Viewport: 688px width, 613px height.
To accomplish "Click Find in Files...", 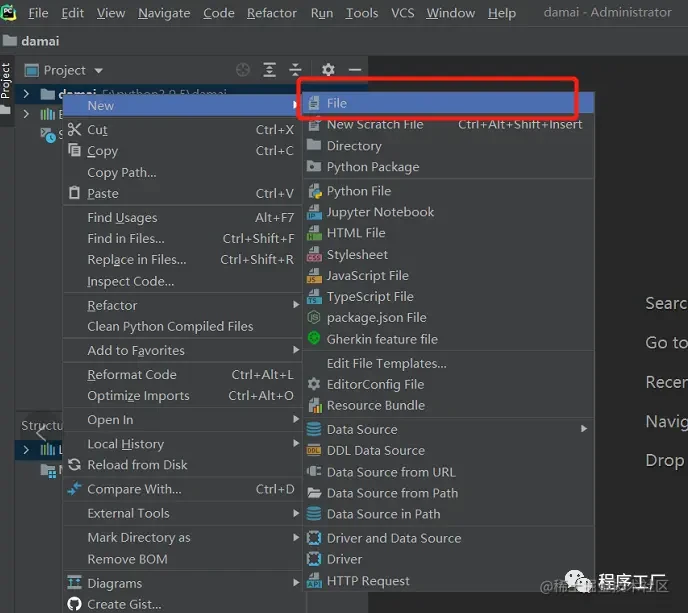I will tap(183, 238).
